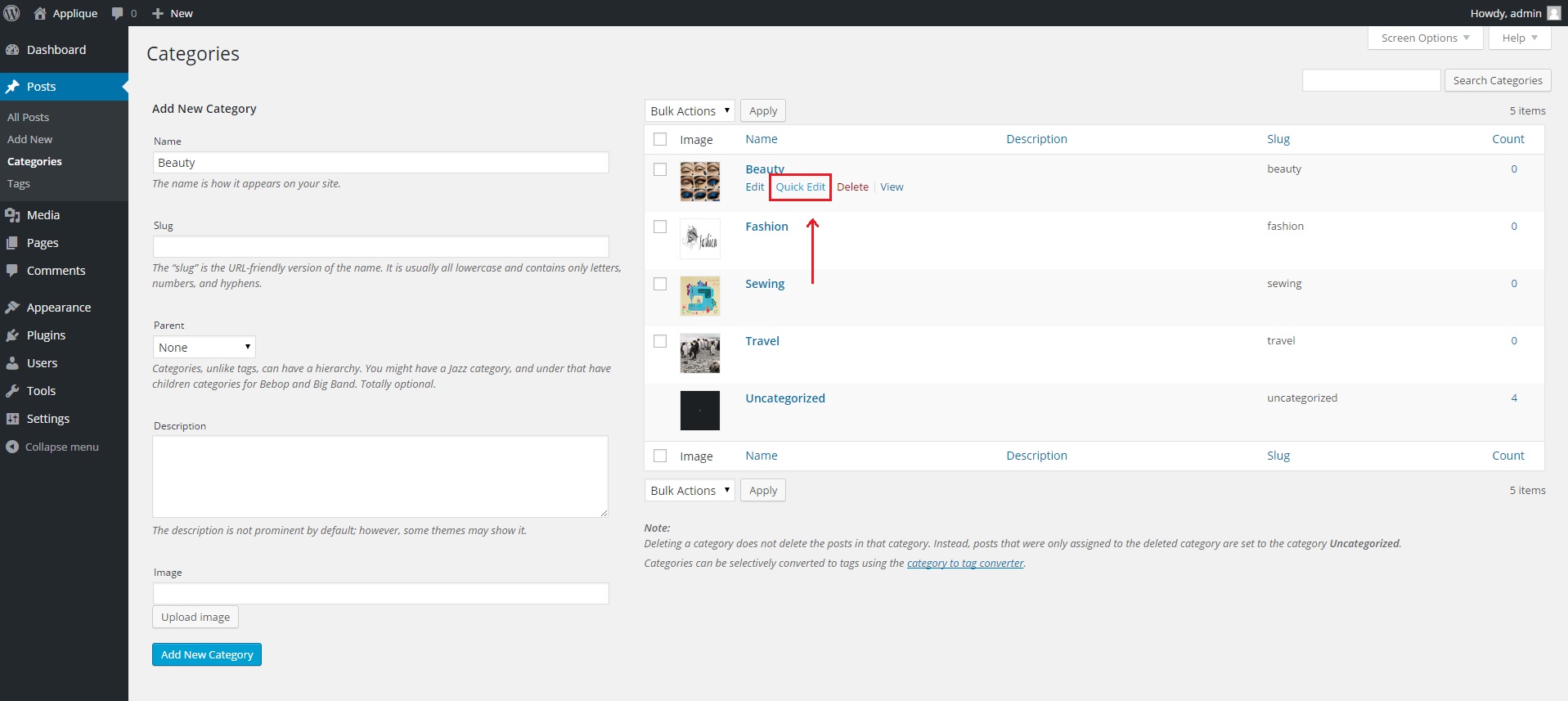Click the WordPress logo icon

point(12,13)
